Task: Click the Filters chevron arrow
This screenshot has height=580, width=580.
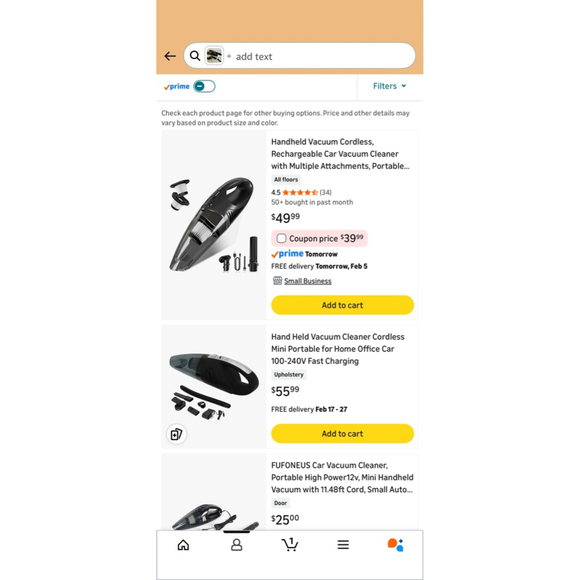Action: [x=404, y=86]
